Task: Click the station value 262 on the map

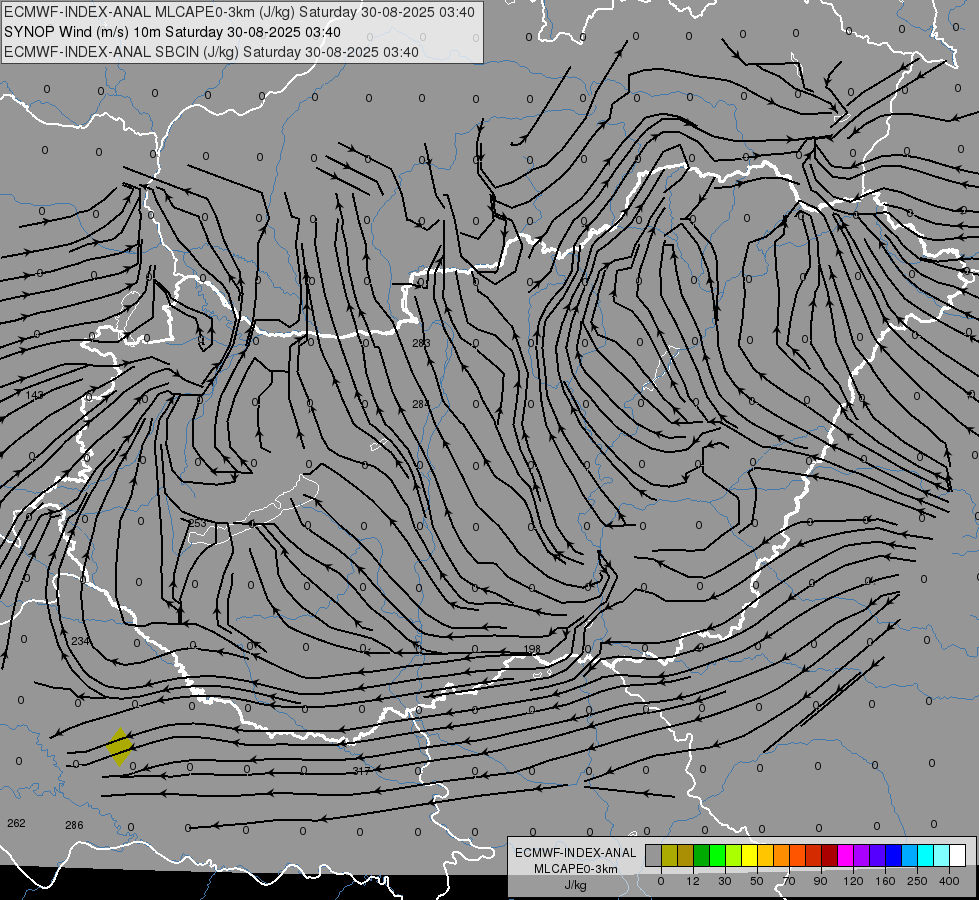Action: (16, 823)
